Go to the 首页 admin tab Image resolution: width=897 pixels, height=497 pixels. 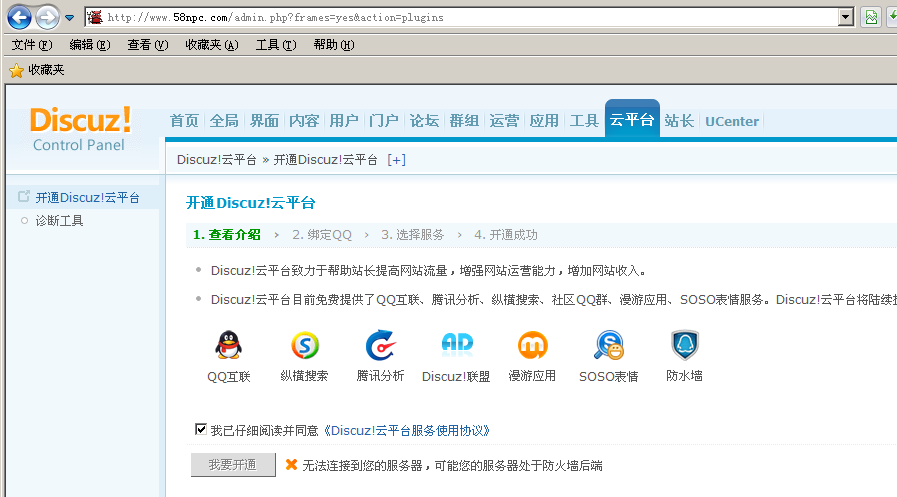tap(184, 121)
